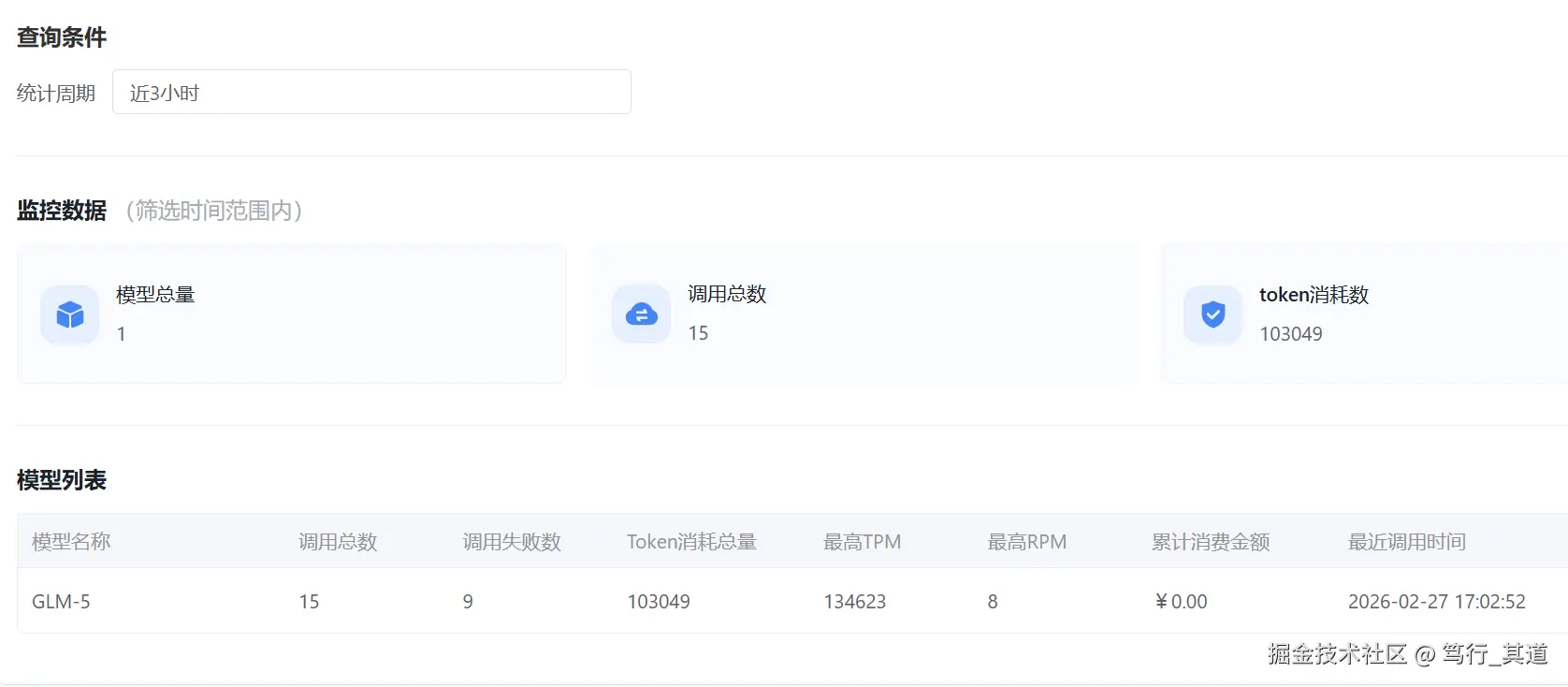The height and width of the screenshot is (687, 1568).
Task: Click the shield checkmark icon for token消耗数
Action: coord(1212,314)
